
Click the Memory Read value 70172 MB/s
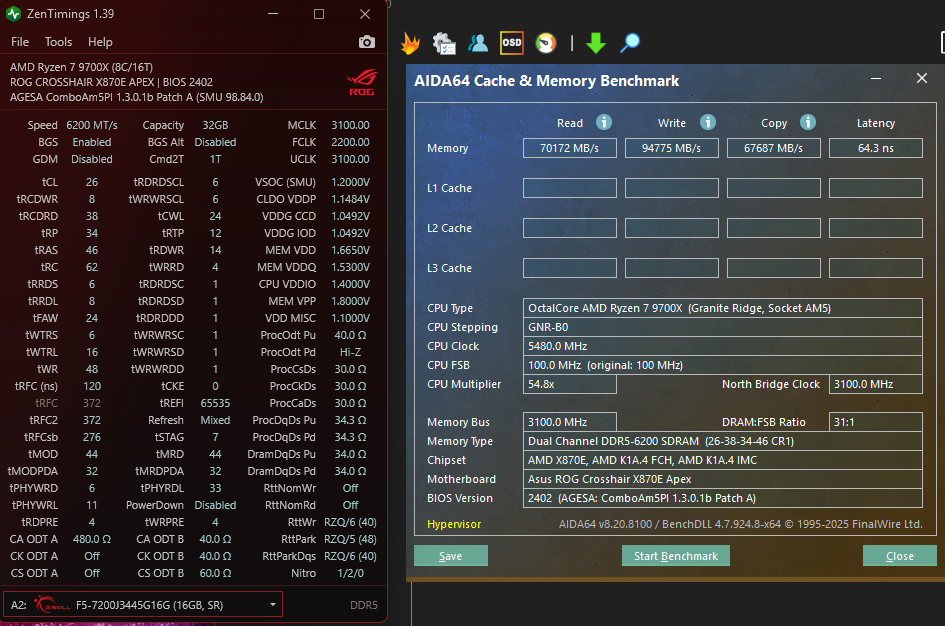pyautogui.click(x=570, y=148)
